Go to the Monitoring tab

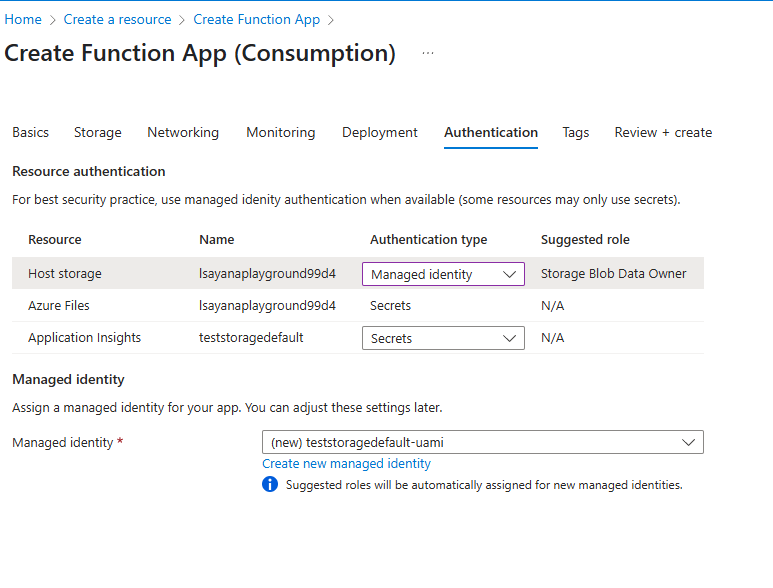(x=280, y=132)
